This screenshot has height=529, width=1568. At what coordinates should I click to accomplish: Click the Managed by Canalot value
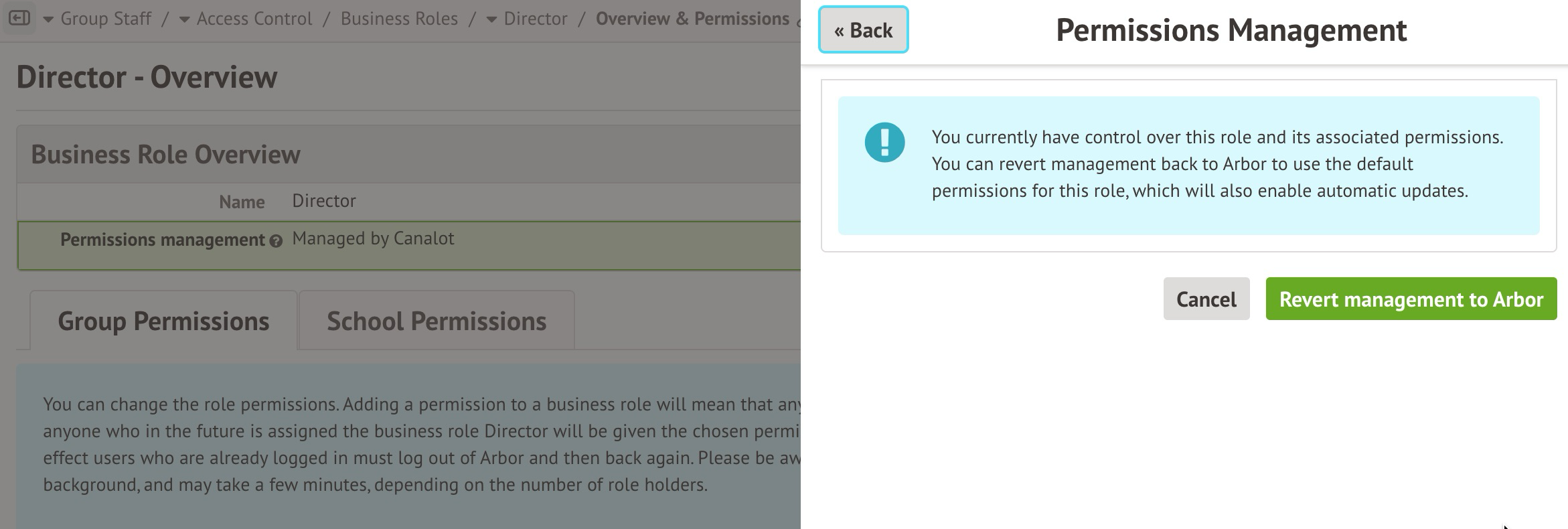[x=373, y=238]
